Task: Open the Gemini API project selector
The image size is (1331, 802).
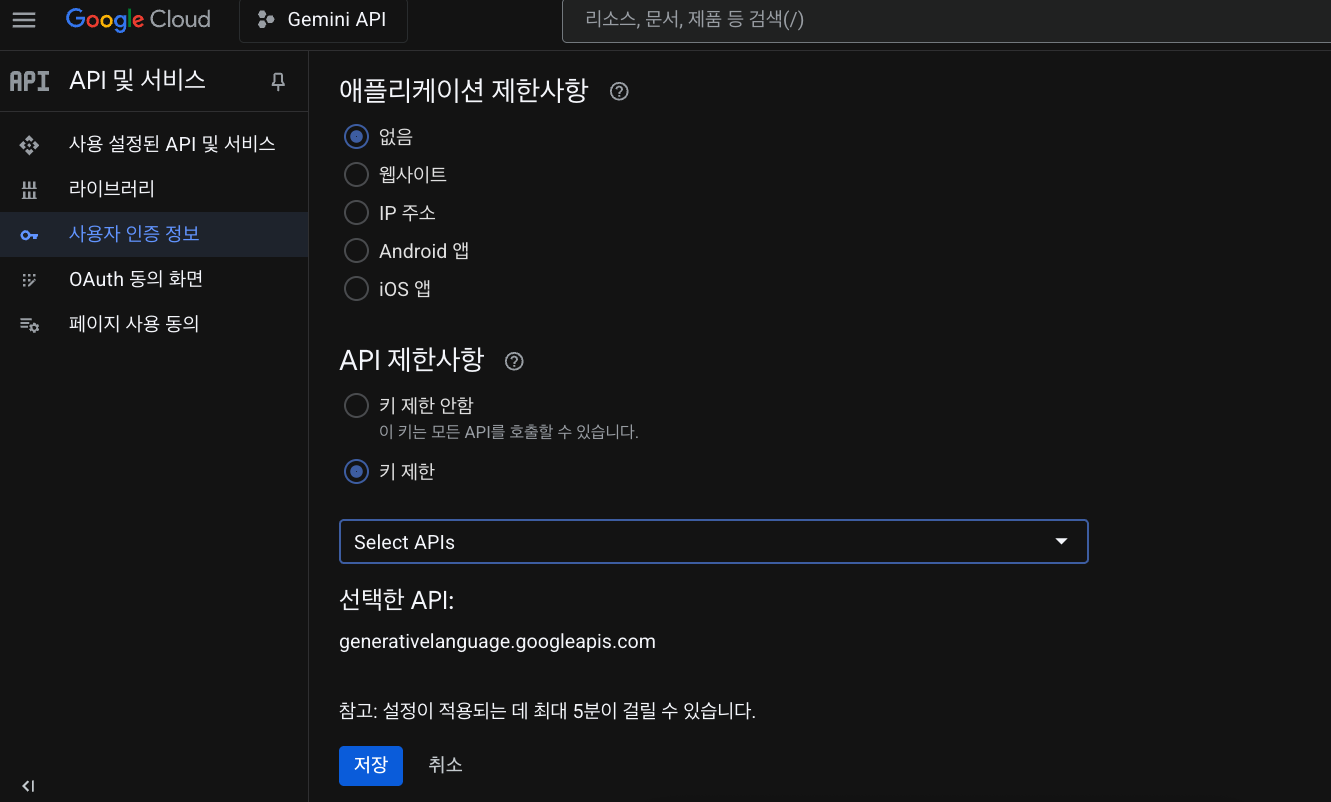Action: coord(323,20)
